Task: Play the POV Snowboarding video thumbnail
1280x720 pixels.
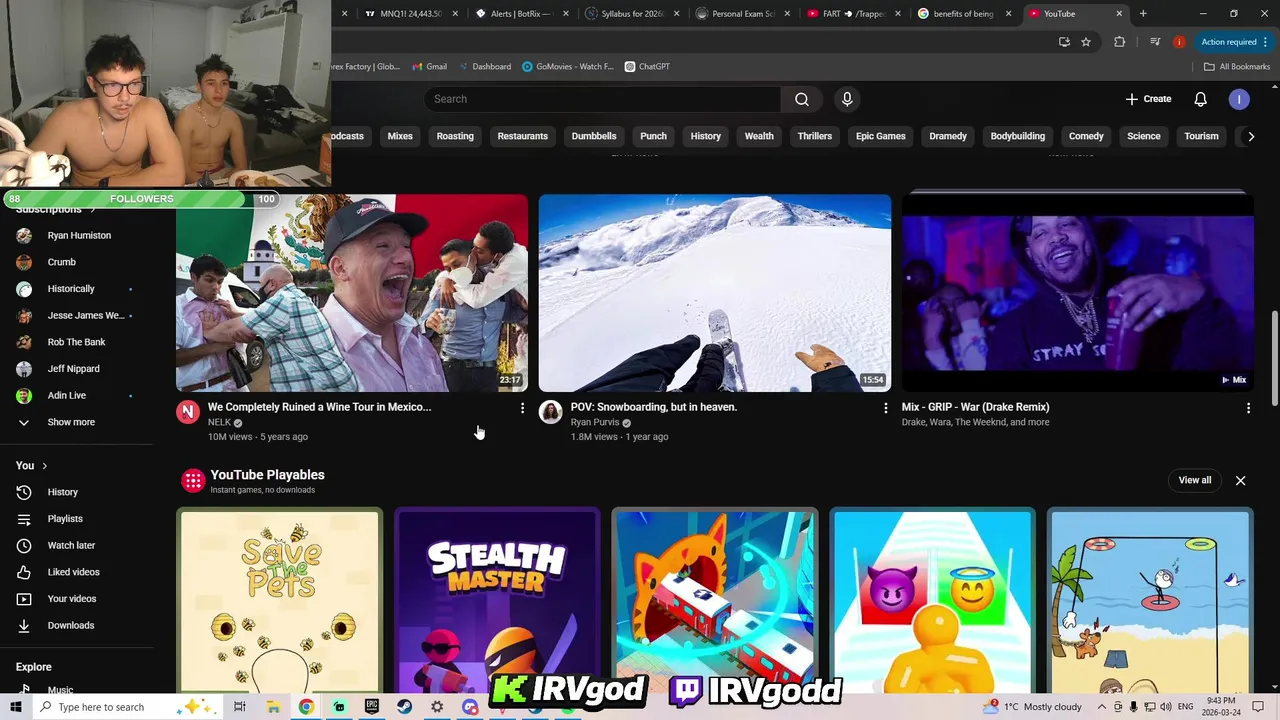Action: pyautogui.click(x=715, y=293)
